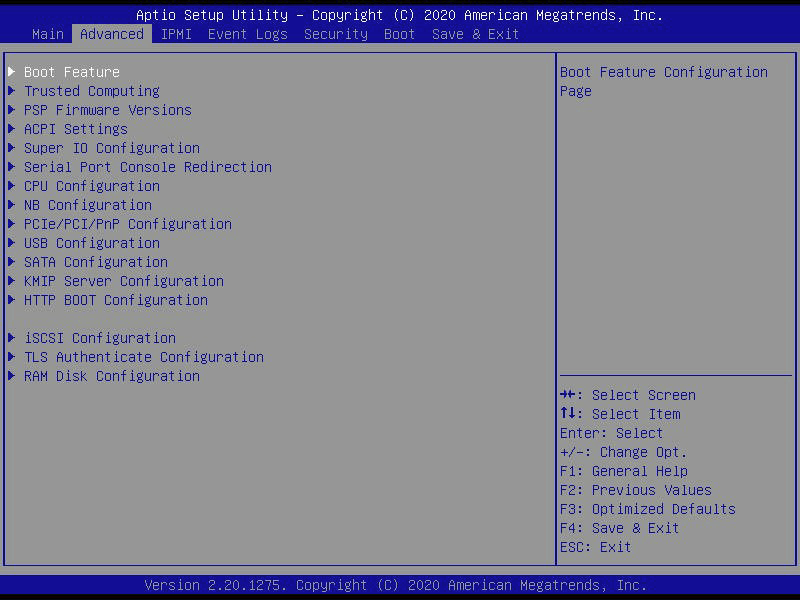Click the arrow beside HTTP BOOT Configuration
The image size is (800, 600).
click(12, 299)
